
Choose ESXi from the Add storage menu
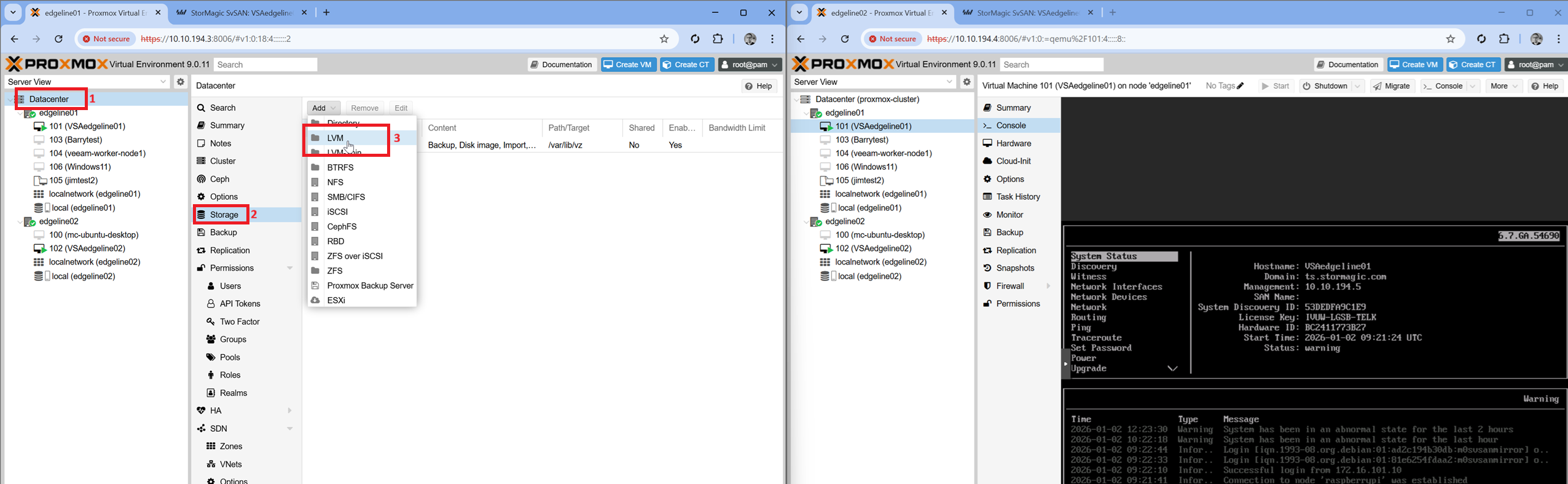point(362,300)
